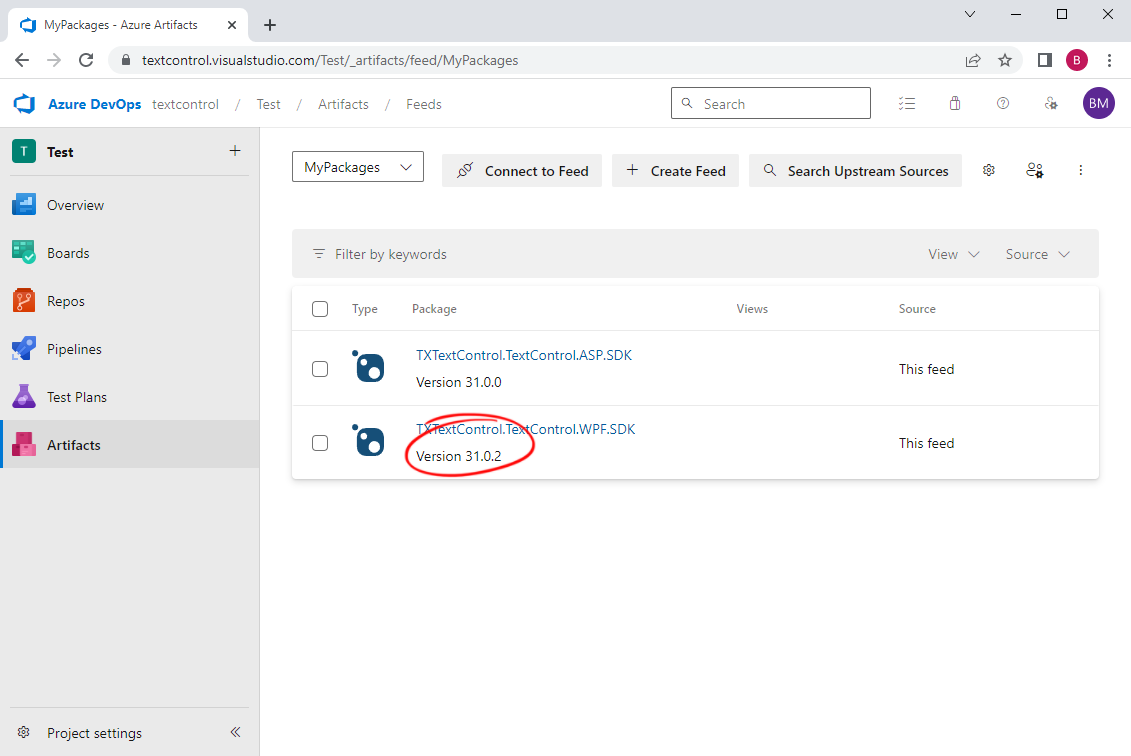
Task: Click the NuGet icon for ASP.SDK package
Action: click(369, 366)
